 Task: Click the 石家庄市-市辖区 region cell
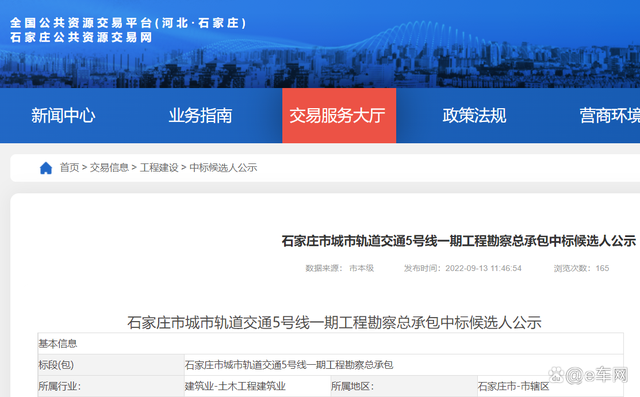550,386
